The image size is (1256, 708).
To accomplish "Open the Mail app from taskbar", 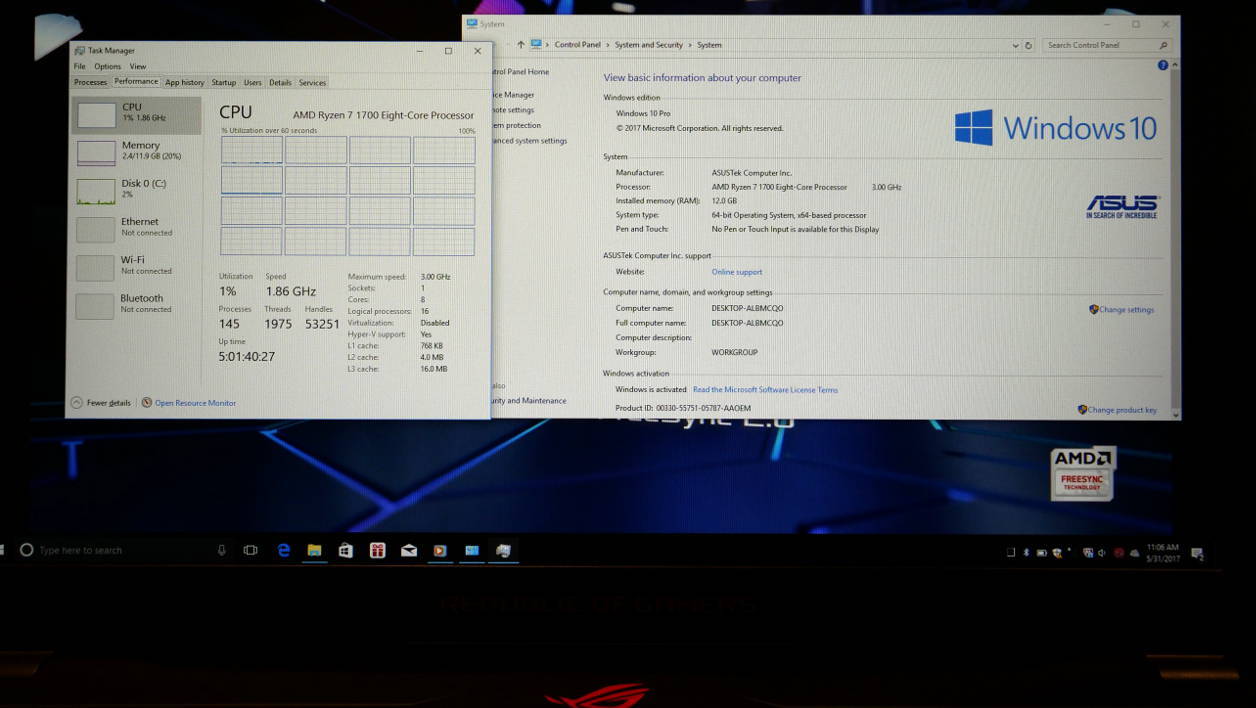I will (x=409, y=550).
